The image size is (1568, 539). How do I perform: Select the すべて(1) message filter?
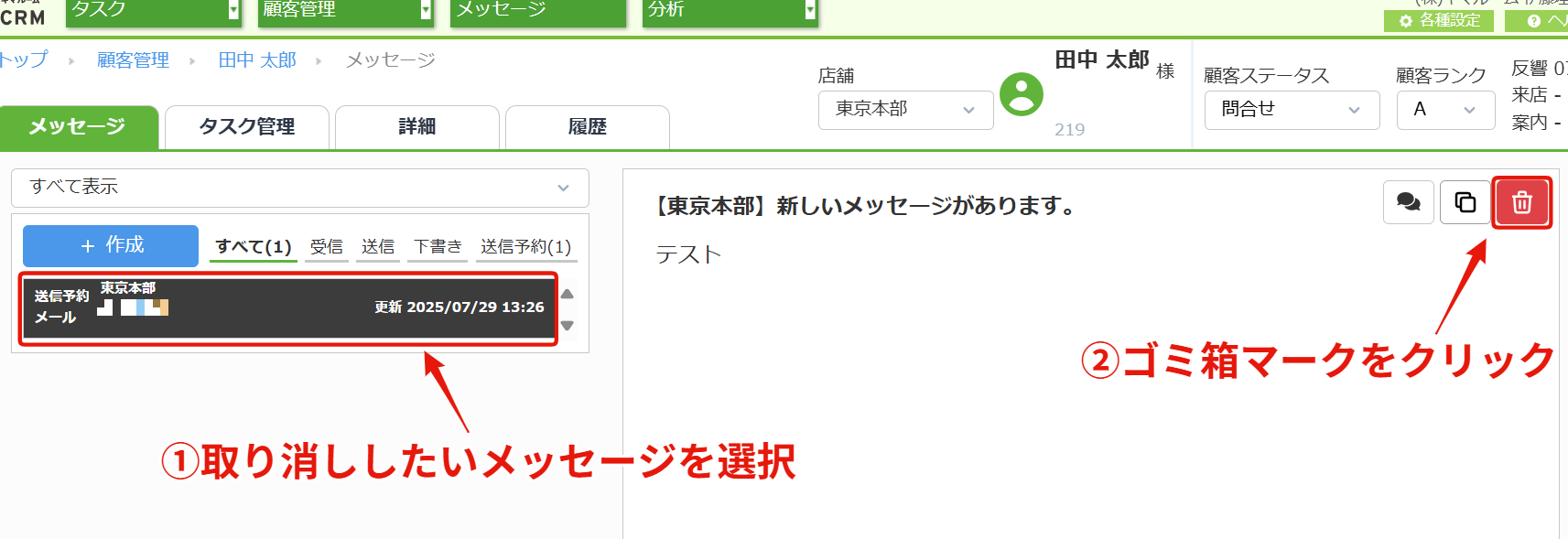254,247
